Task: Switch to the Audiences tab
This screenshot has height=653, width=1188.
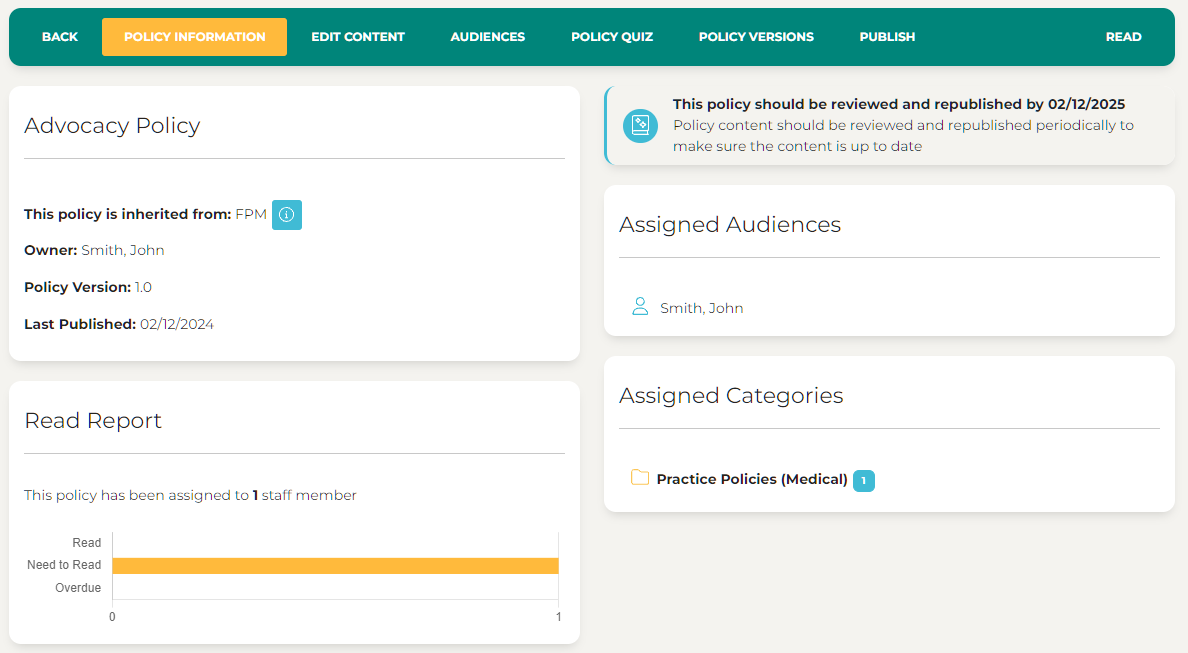Action: pos(487,37)
